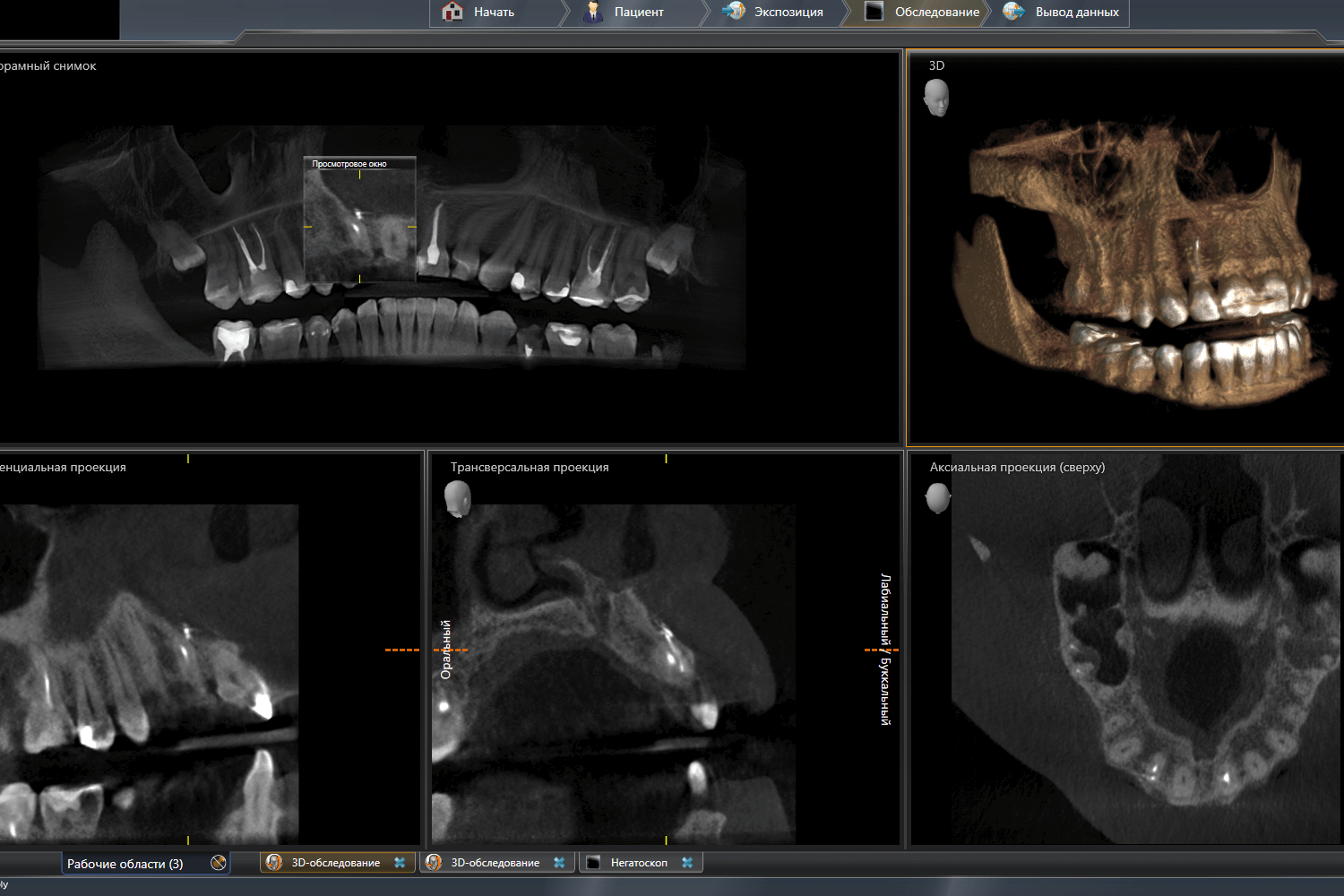Open the Обследование step

936,13
